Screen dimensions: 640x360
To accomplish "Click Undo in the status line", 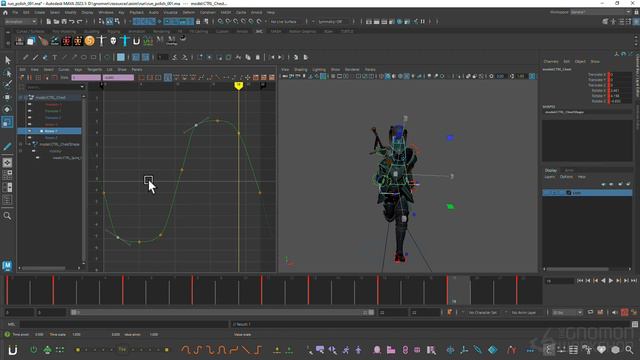I will pos(72,21).
